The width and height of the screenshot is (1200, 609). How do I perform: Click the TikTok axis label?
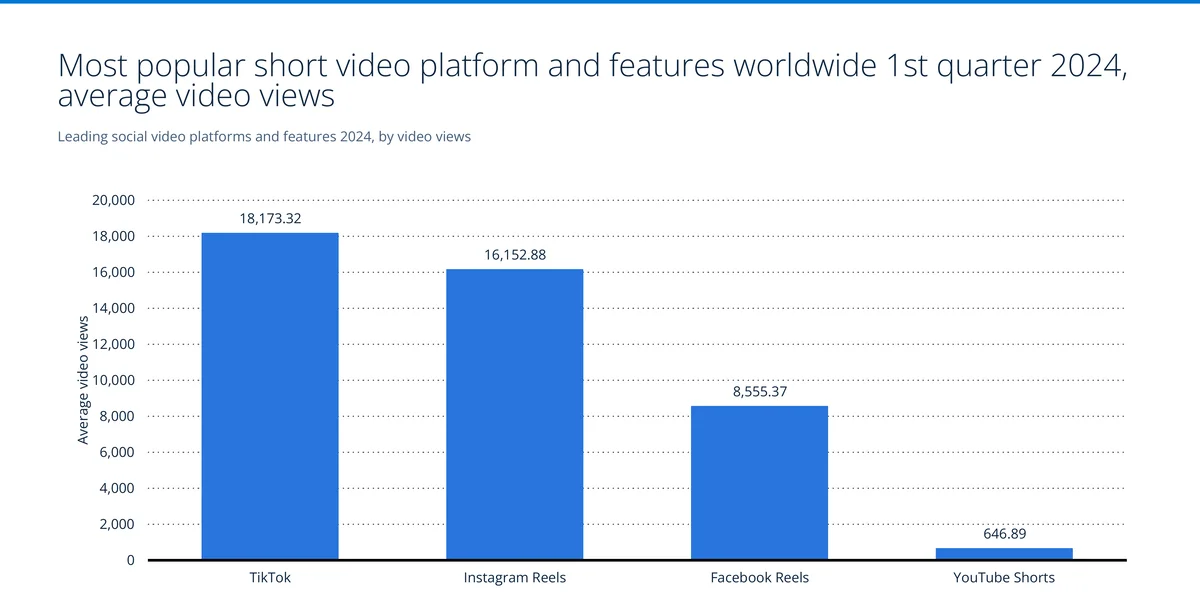[x=270, y=578]
